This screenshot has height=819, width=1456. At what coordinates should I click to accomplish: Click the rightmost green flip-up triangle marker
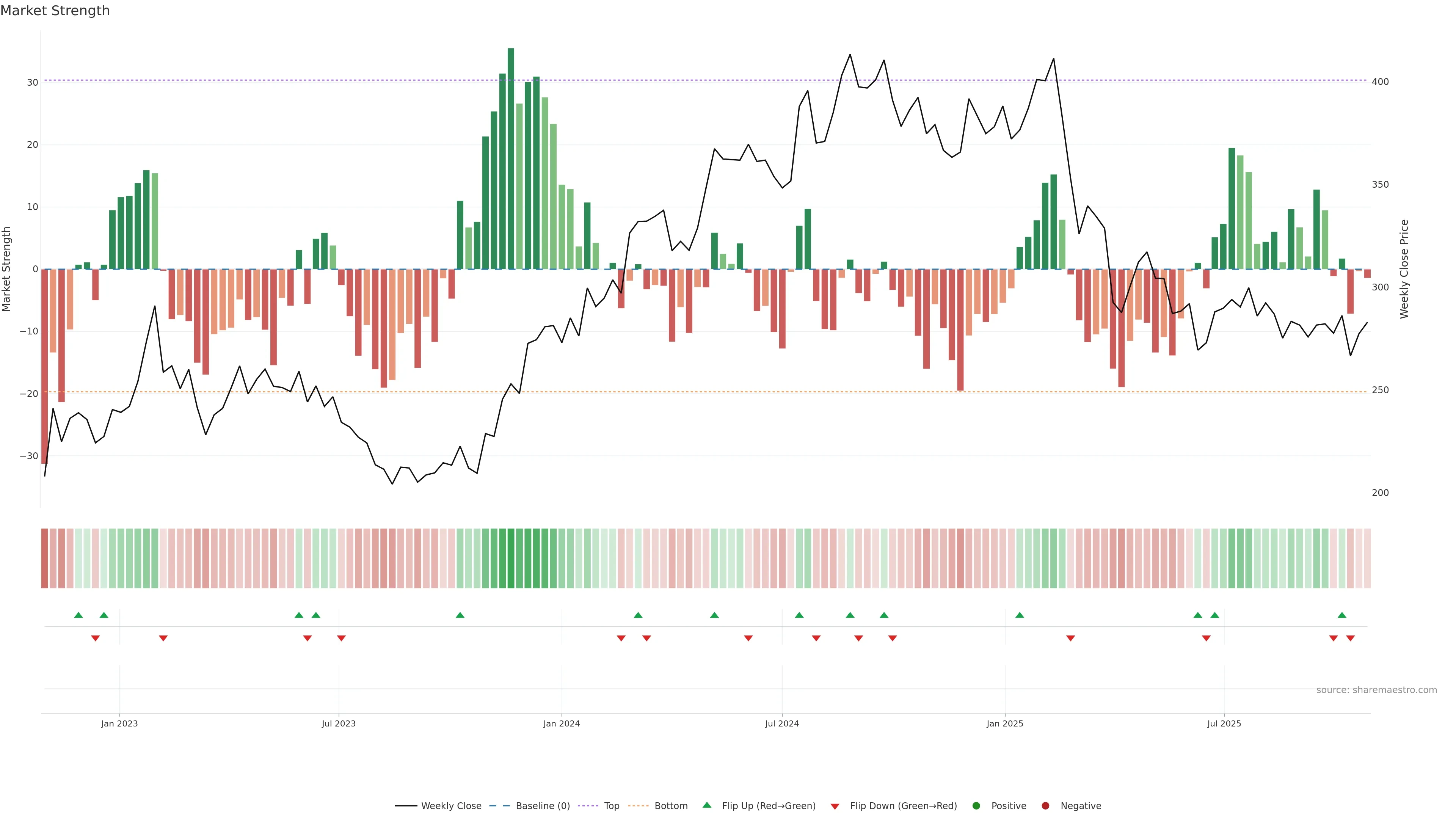coord(1342,615)
